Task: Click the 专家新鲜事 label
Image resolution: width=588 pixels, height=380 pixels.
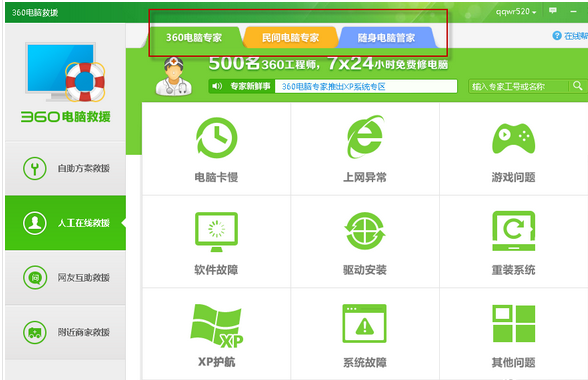Action: [250, 86]
